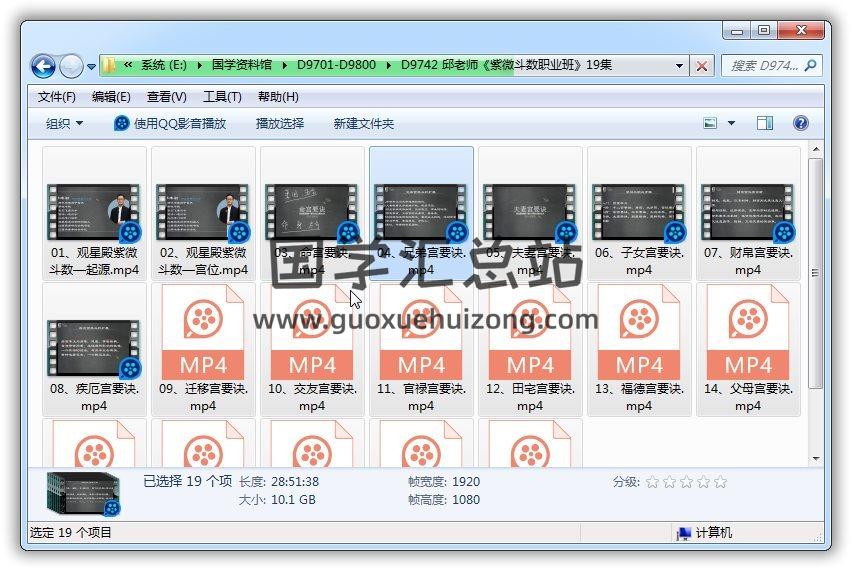The height and width of the screenshot is (571, 852).
Task: Rate three stars in 分级
Action: pos(687,482)
